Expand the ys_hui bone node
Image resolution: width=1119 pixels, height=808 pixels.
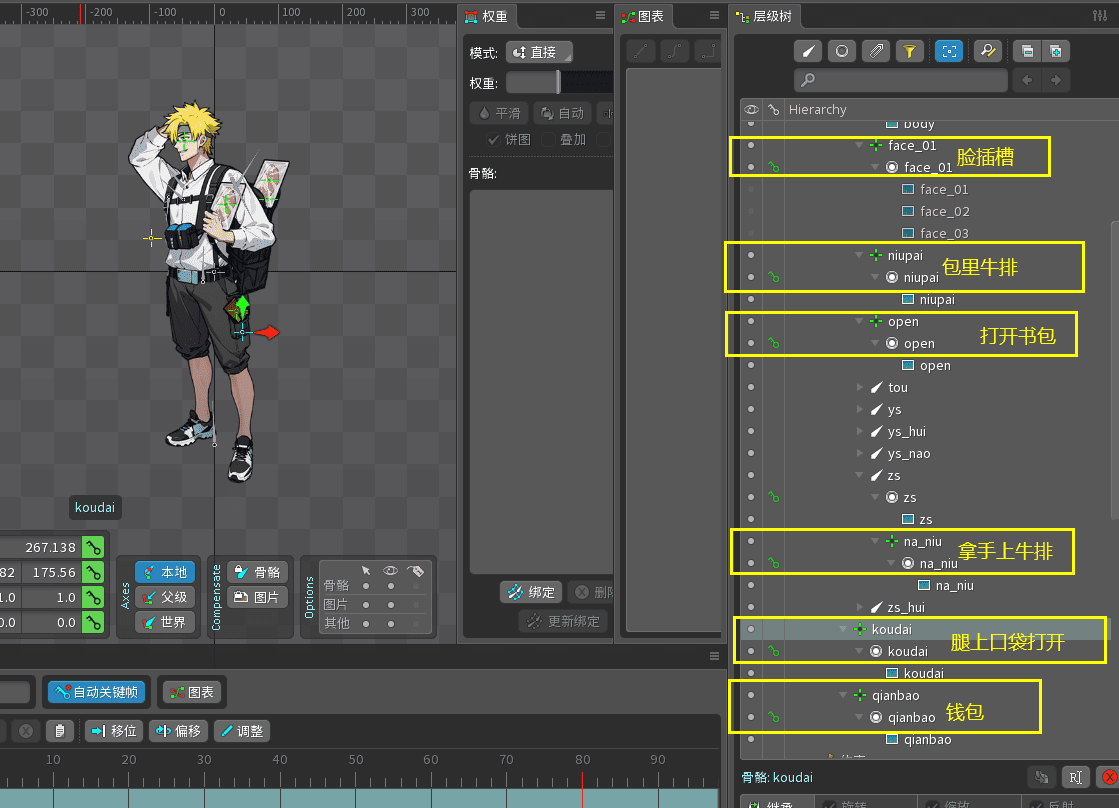[x=861, y=432]
